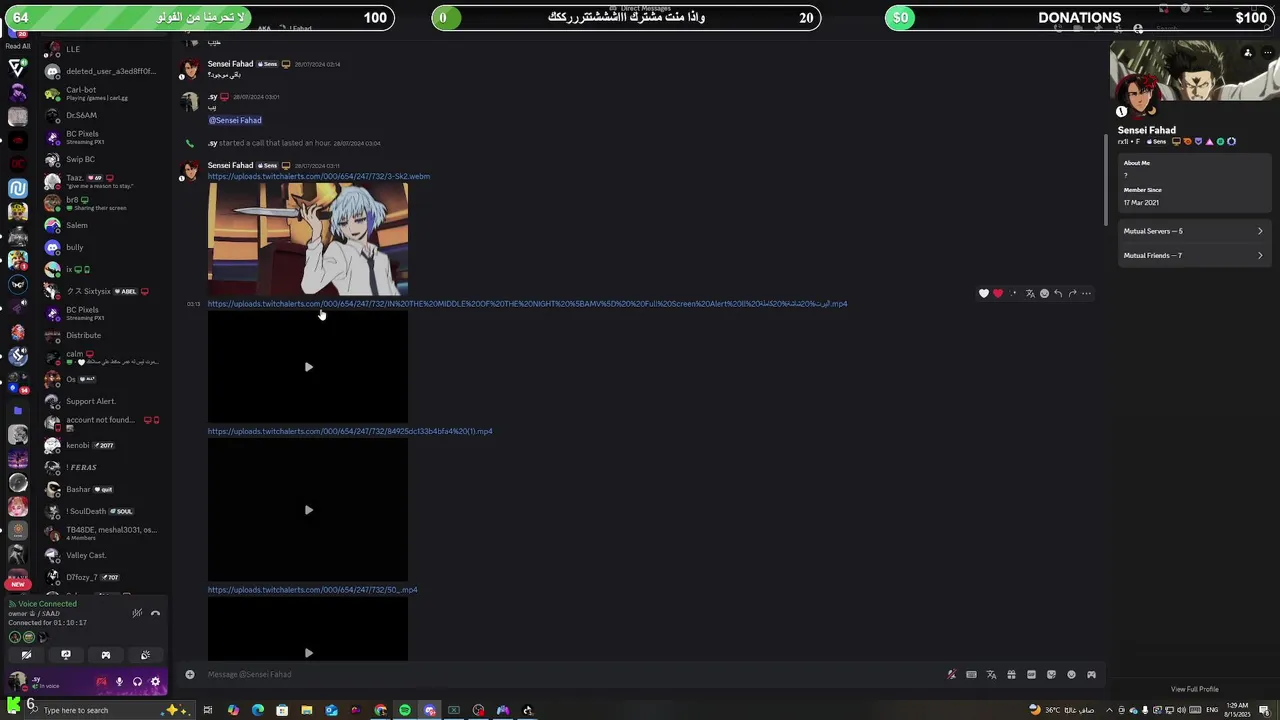Open Dr.S6AM direct message
Screen dimensions: 1280x720
click(105, 115)
